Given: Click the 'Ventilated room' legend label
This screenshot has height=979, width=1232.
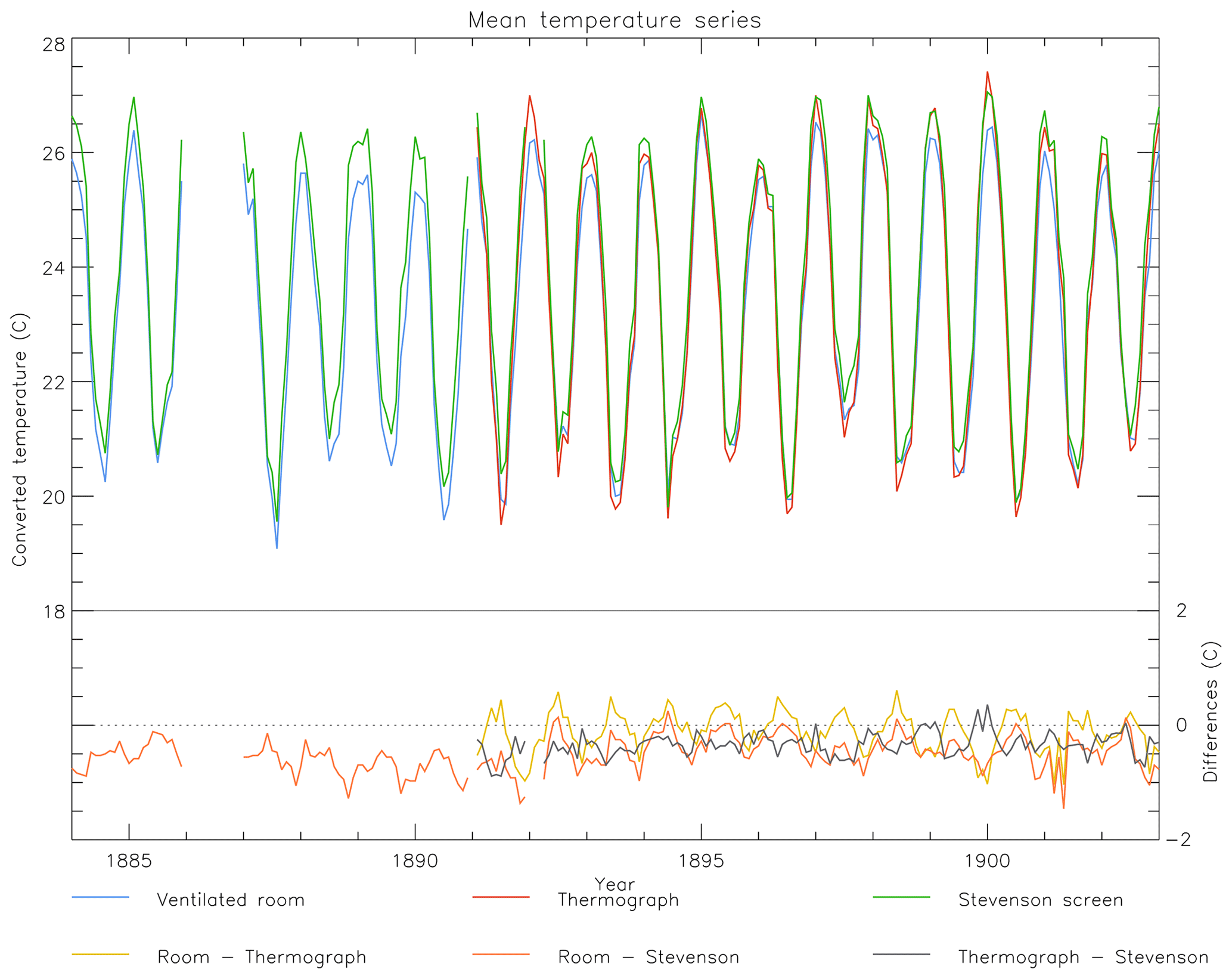Looking at the screenshot, I should (231, 900).
